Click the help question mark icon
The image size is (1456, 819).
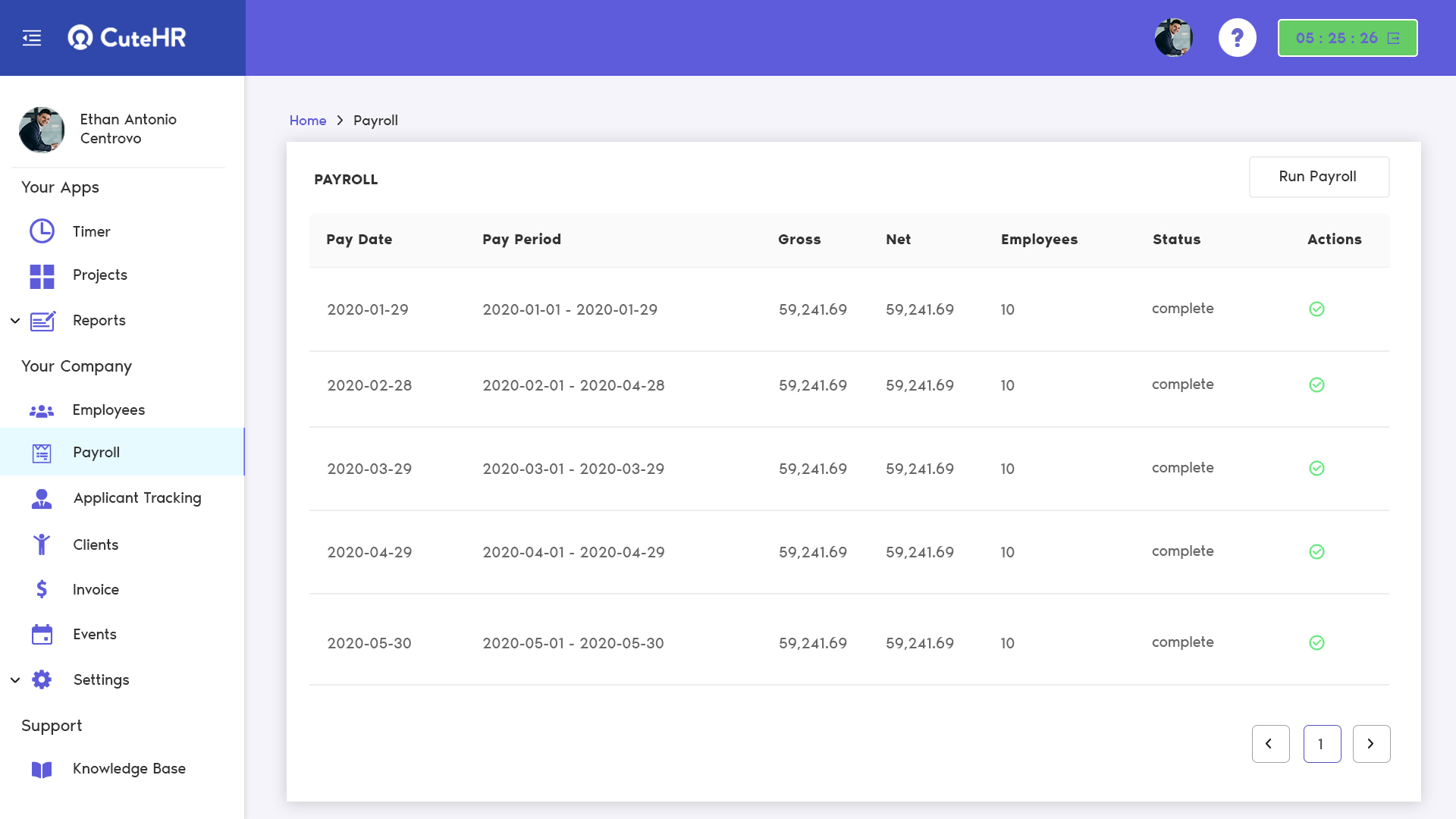pyautogui.click(x=1237, y=36)
